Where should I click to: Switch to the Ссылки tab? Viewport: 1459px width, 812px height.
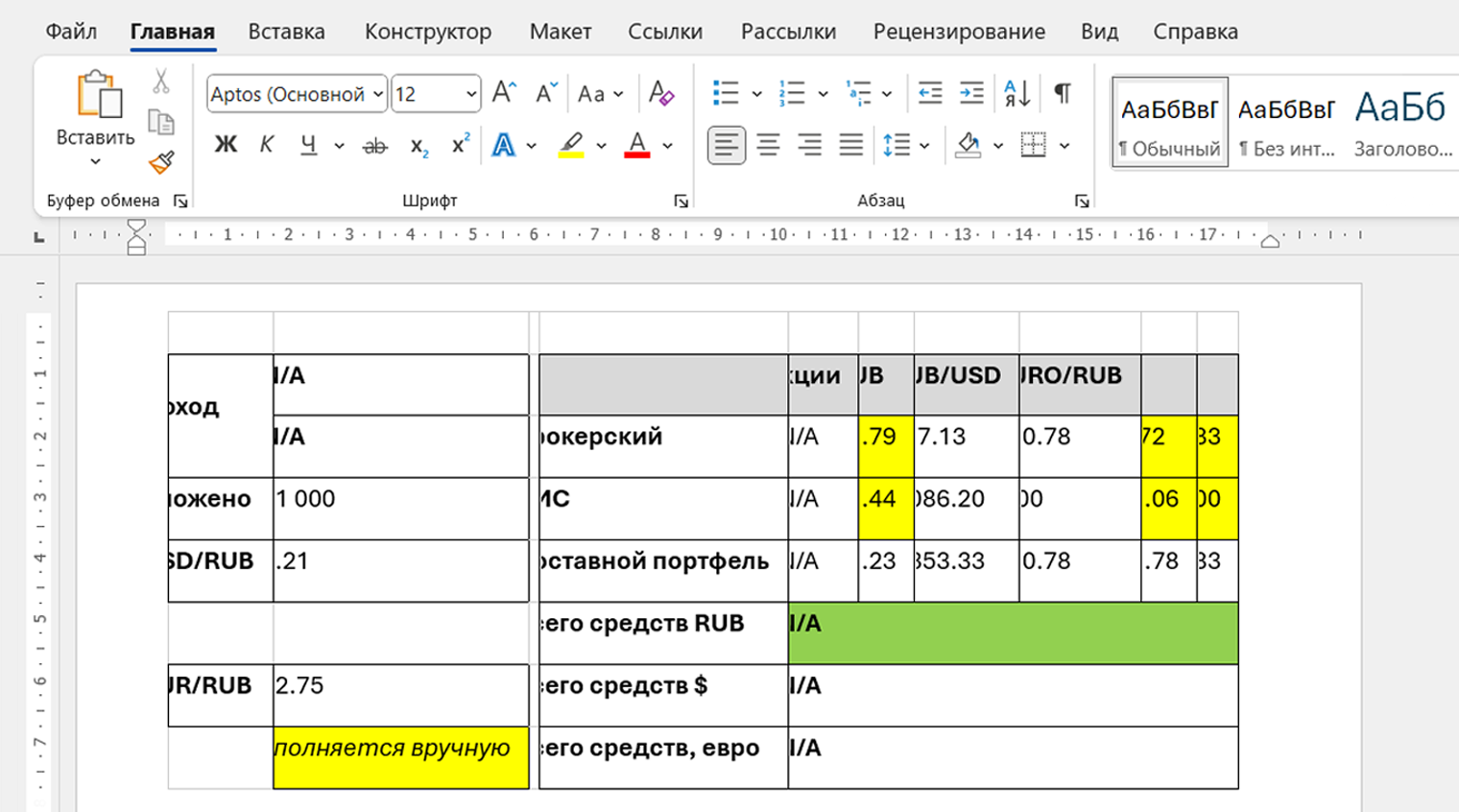[x=665, y=32]
